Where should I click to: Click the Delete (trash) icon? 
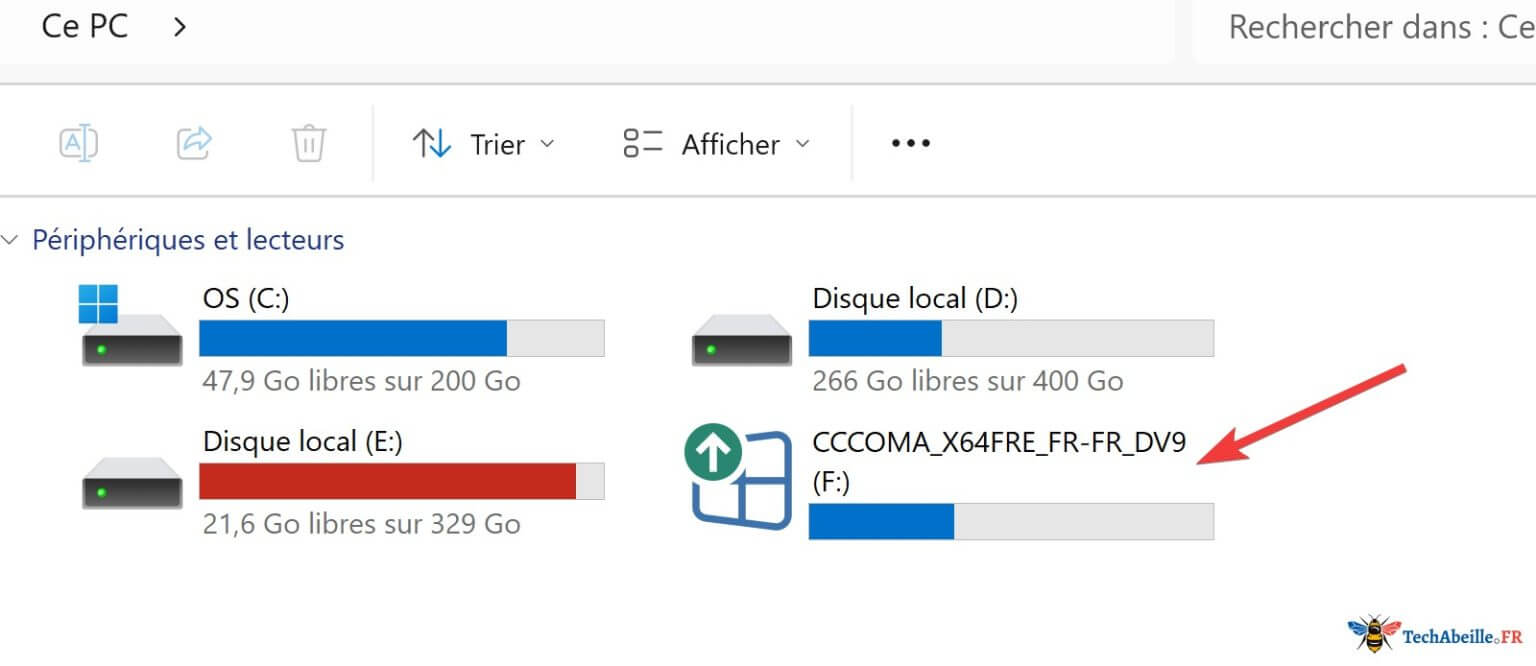pyautogui.click(x=308, y=143)
